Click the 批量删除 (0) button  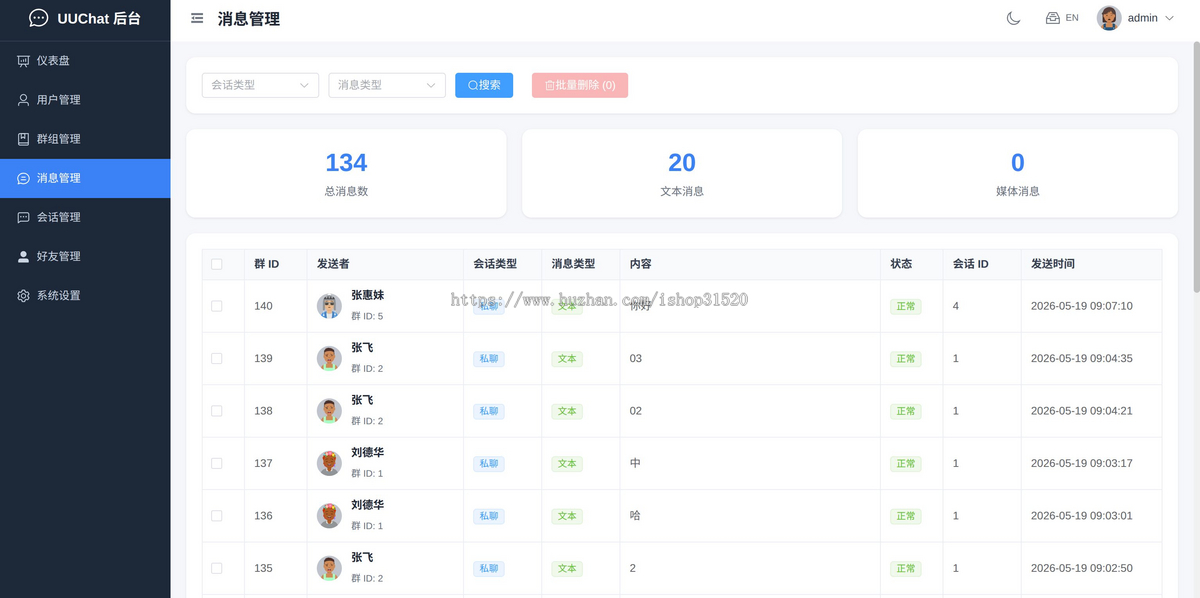pyautogui.click(x=580, y=85)
